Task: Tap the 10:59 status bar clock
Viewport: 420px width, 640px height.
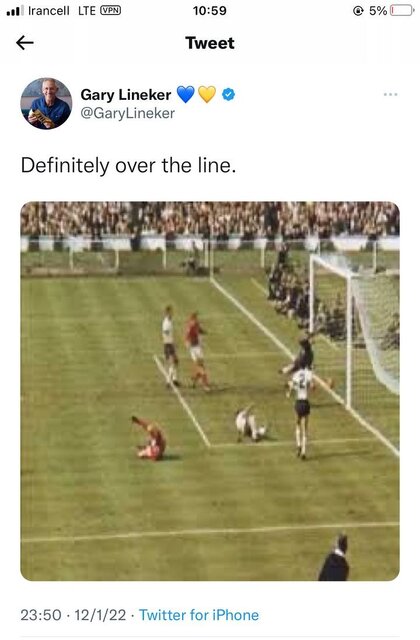Action: (x=210, y=11)
